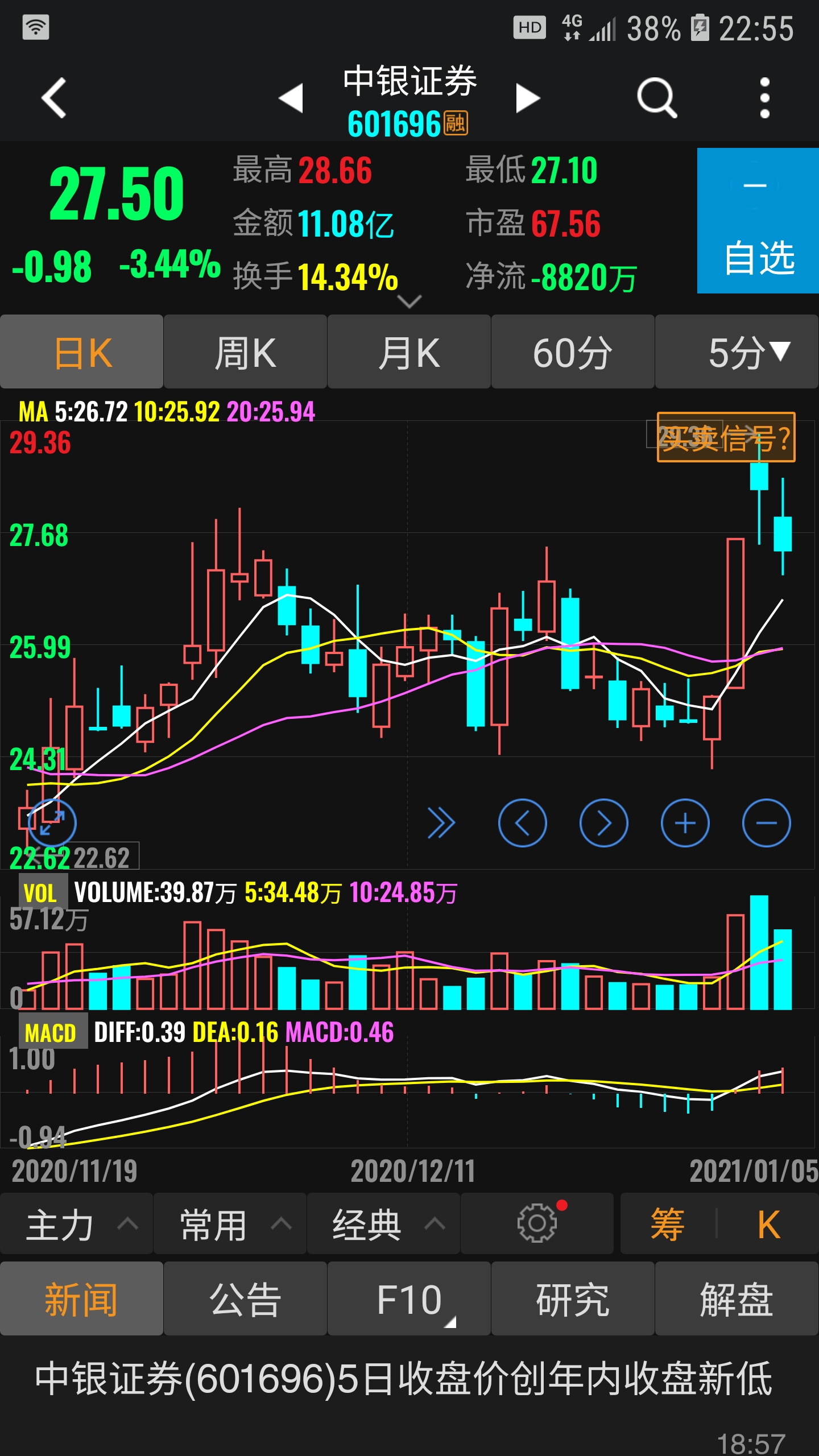Switch to 60分 chart tab
This screenshot has height=1456, width=819.
click(573, 351)
